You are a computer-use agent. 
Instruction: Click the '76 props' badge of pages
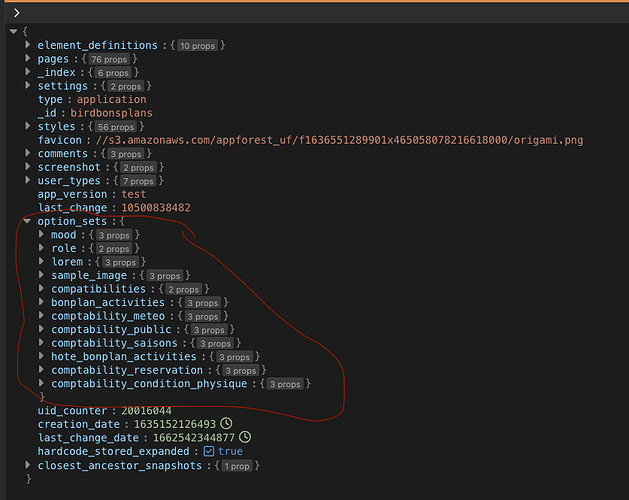pos(109,59)
